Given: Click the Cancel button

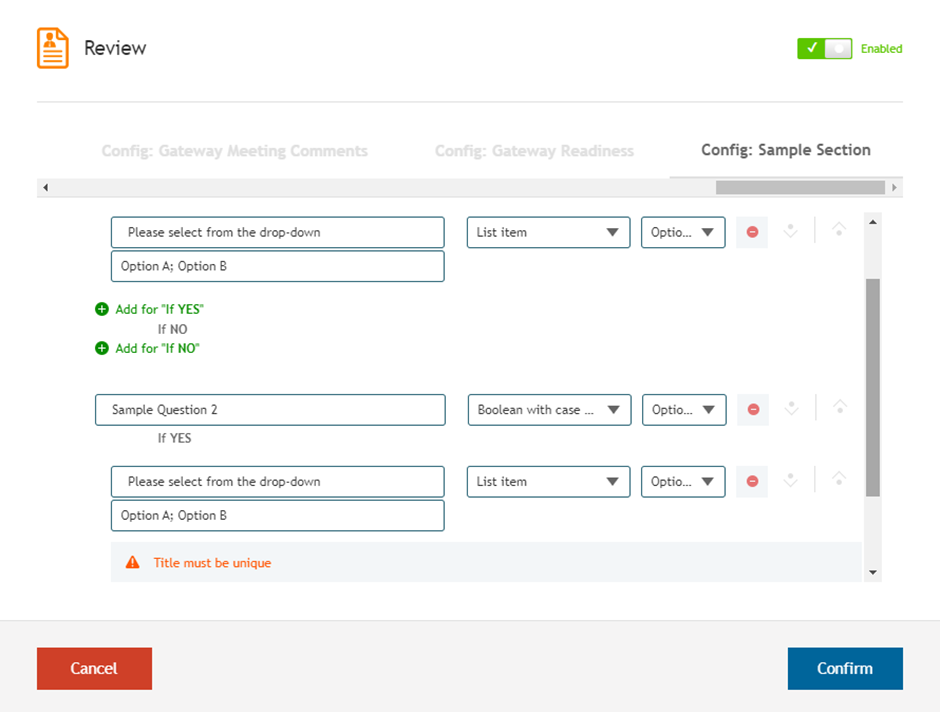Looking at the screenshot, I should click(x=94, y=668).
